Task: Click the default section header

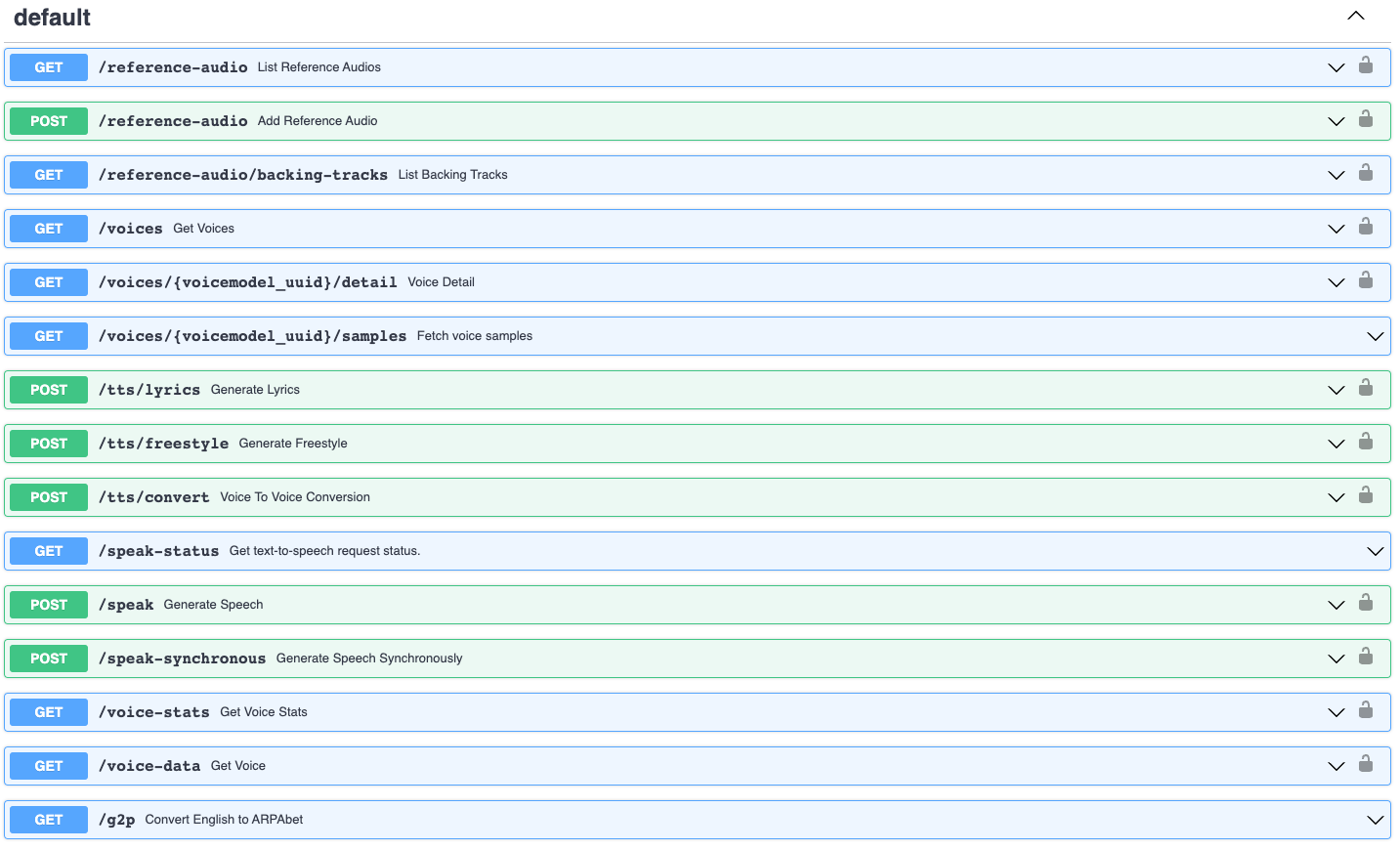Action: (x=52, y=17)
